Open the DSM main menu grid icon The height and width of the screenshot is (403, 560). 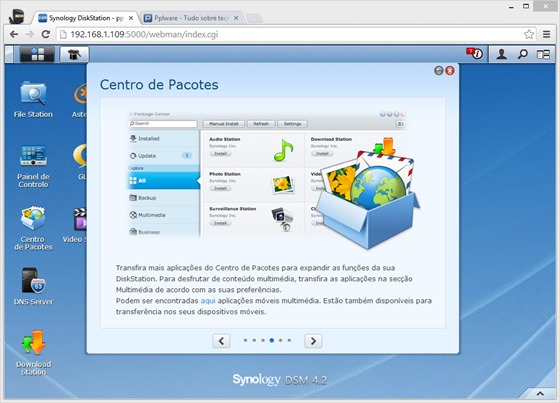tap(38, 54)
